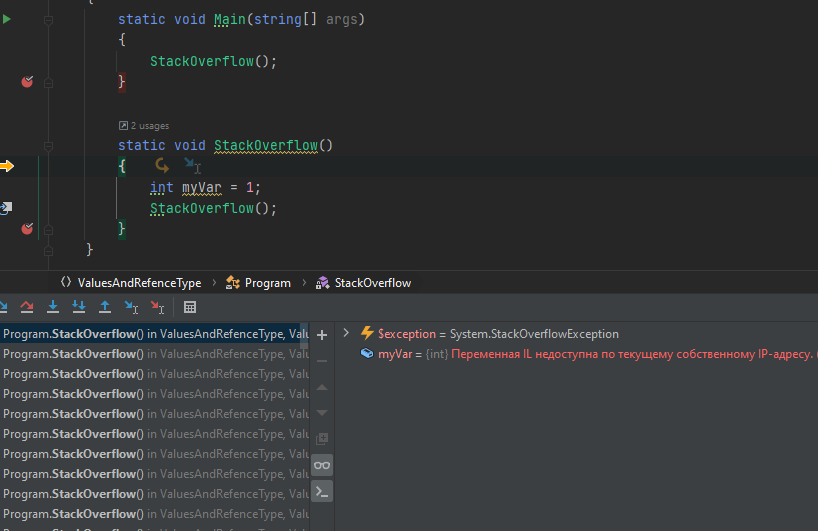The height and width of the screenshot is (531, 818).
Task: Click fold end marker at StackOverflow's closing brace
Action: coord(49,230)
